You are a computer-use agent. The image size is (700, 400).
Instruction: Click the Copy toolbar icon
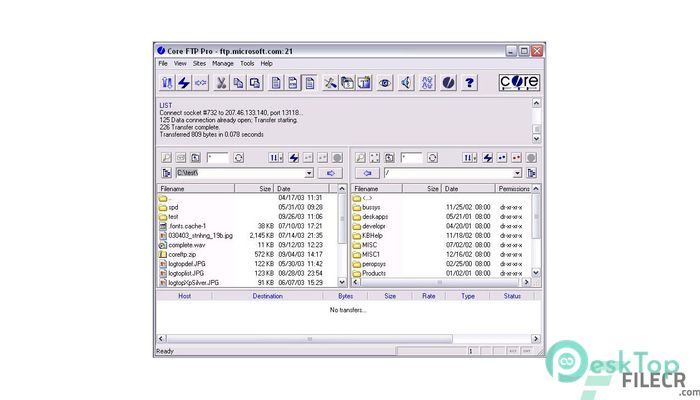tap(238, 83)
